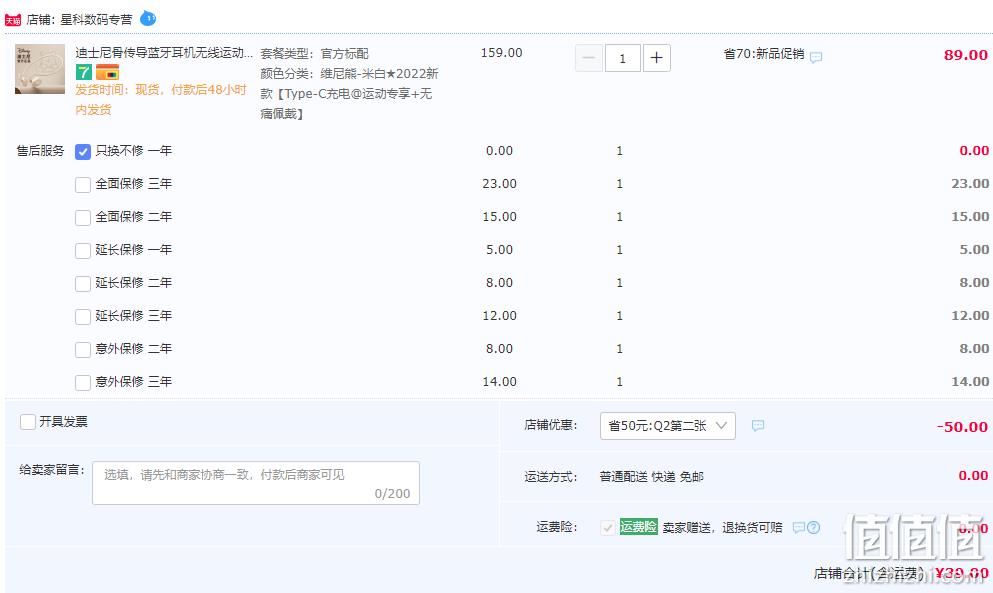Click the 发货时间 shipping notice text

pyautogui.click(x=161, y=99)
